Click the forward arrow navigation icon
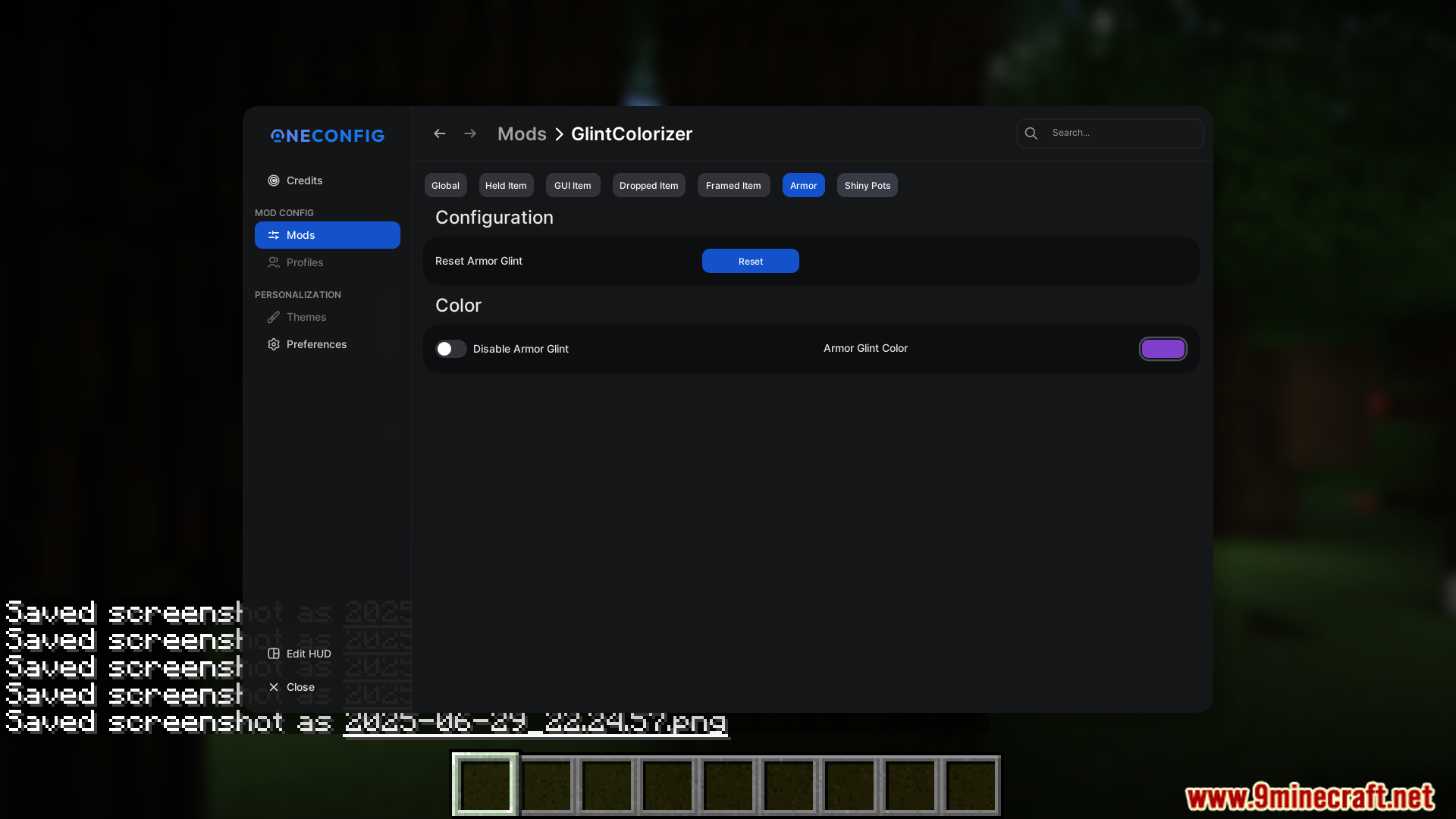This screenshot has height=819, width=1456. [x=470, y=133]
